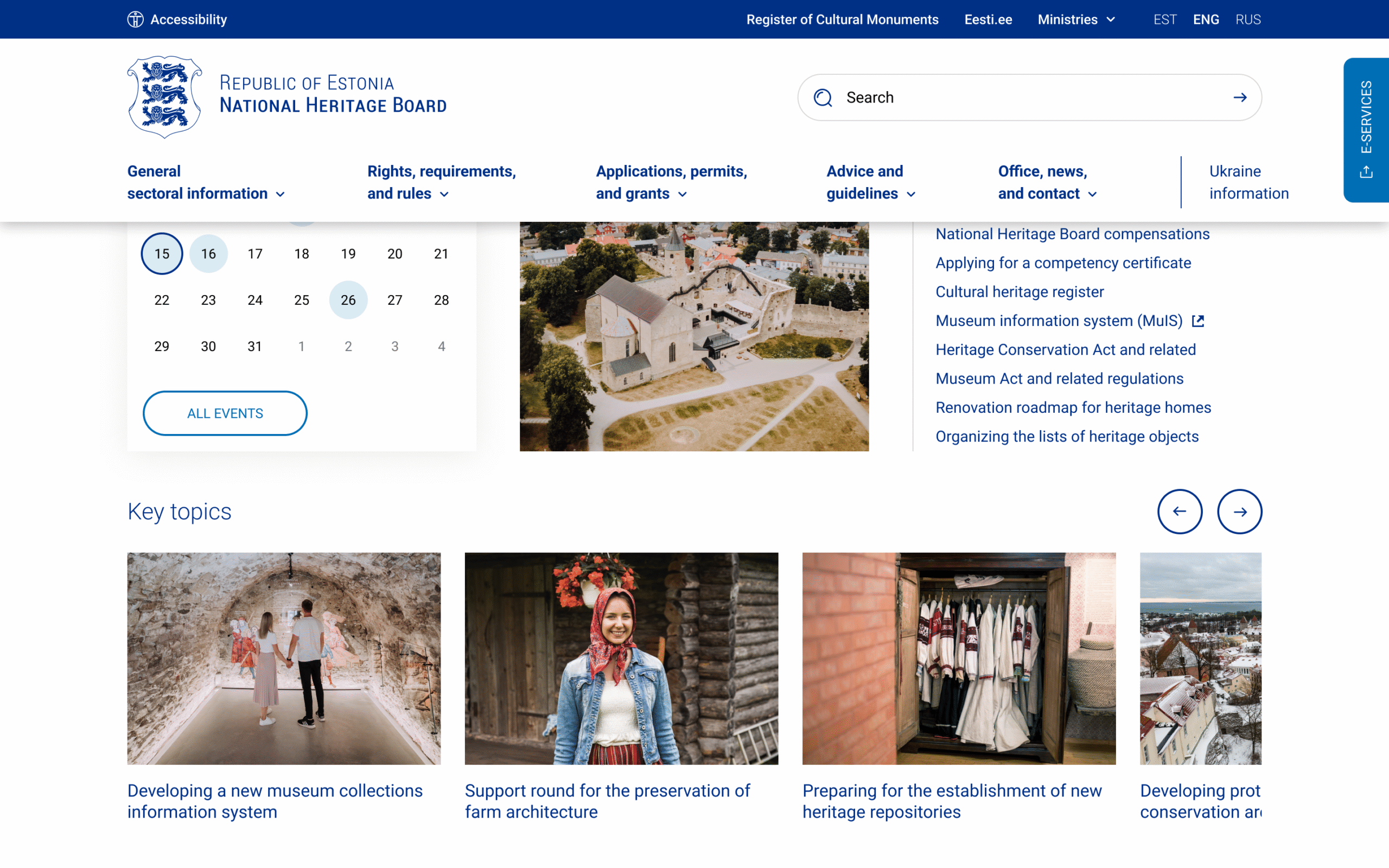Open Applications, permits, and grants menu
The width and height of the screenshot is (1389, 868).
pos(671,183)
